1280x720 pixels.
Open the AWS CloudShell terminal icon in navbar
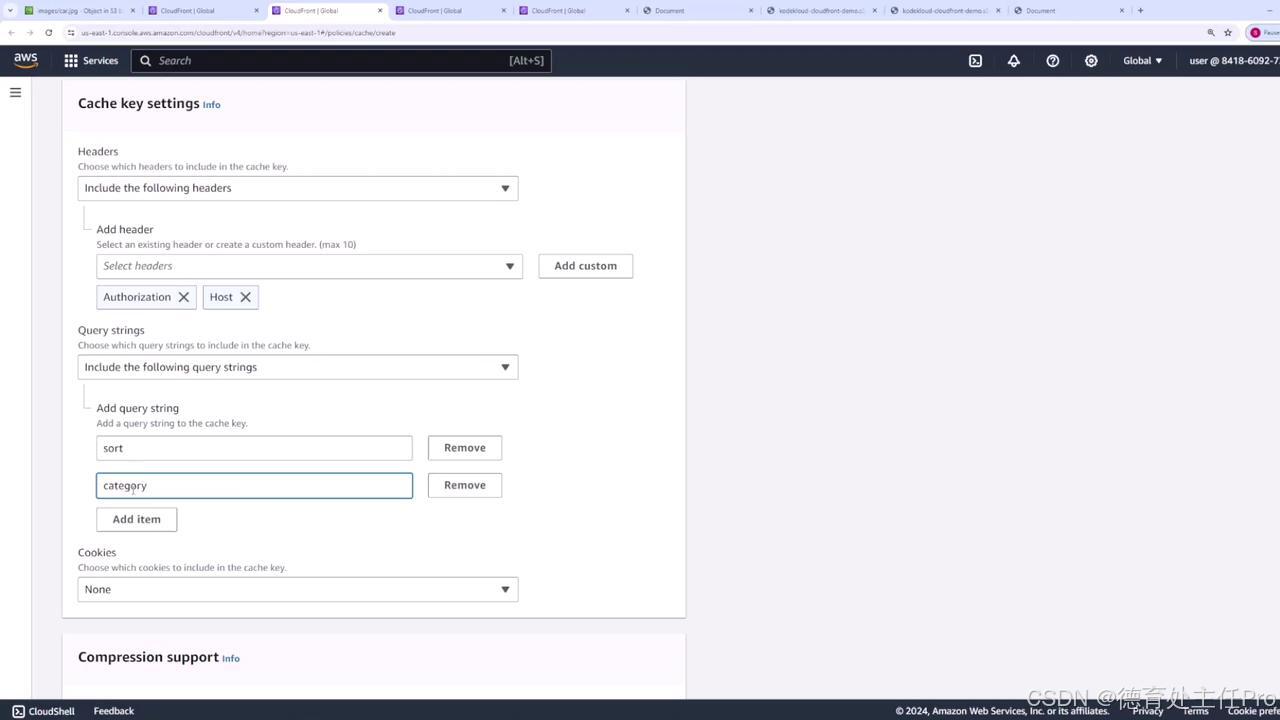pyautogui.click(x=975, y=61)
